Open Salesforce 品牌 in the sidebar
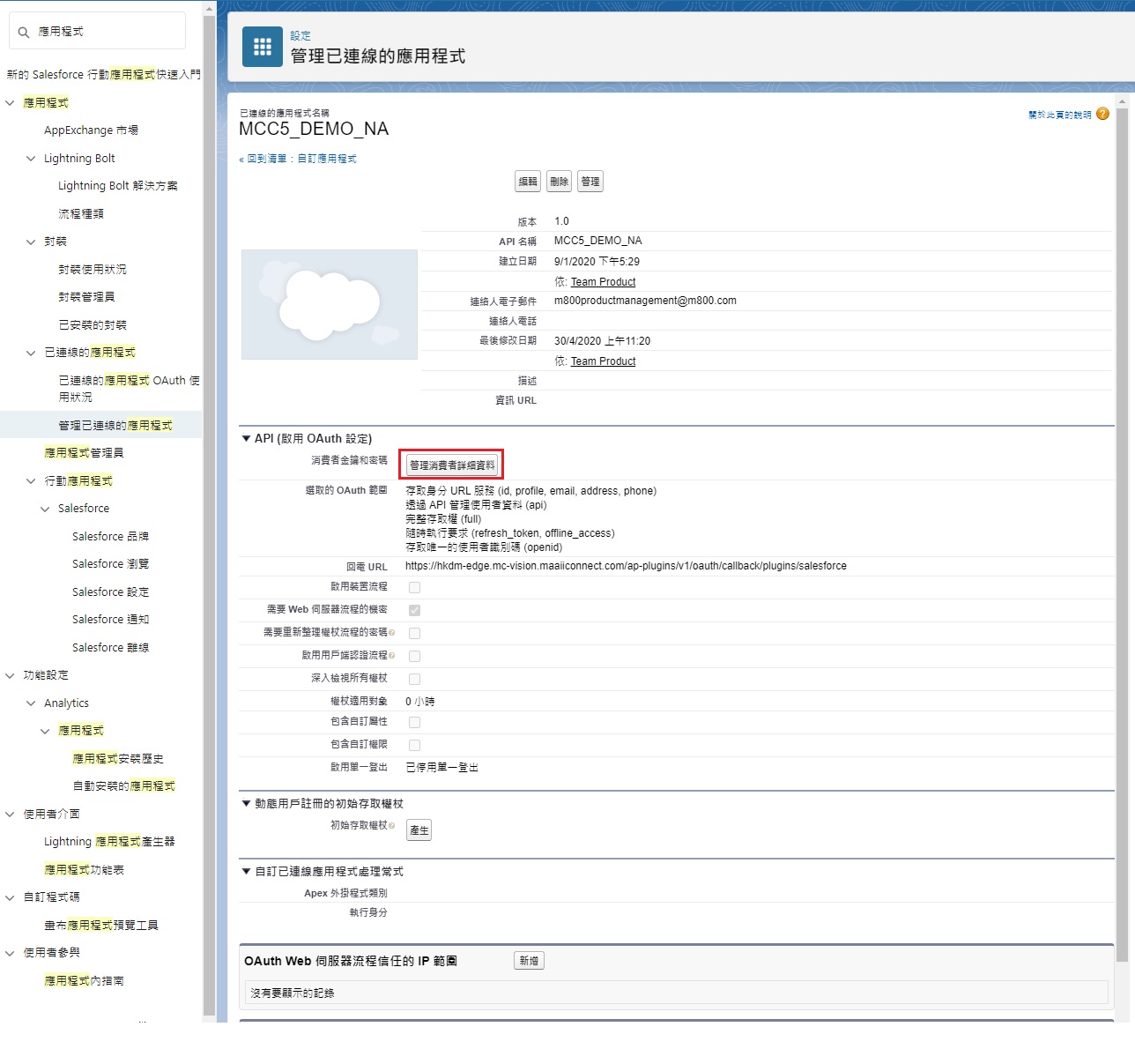 [110, 537]
